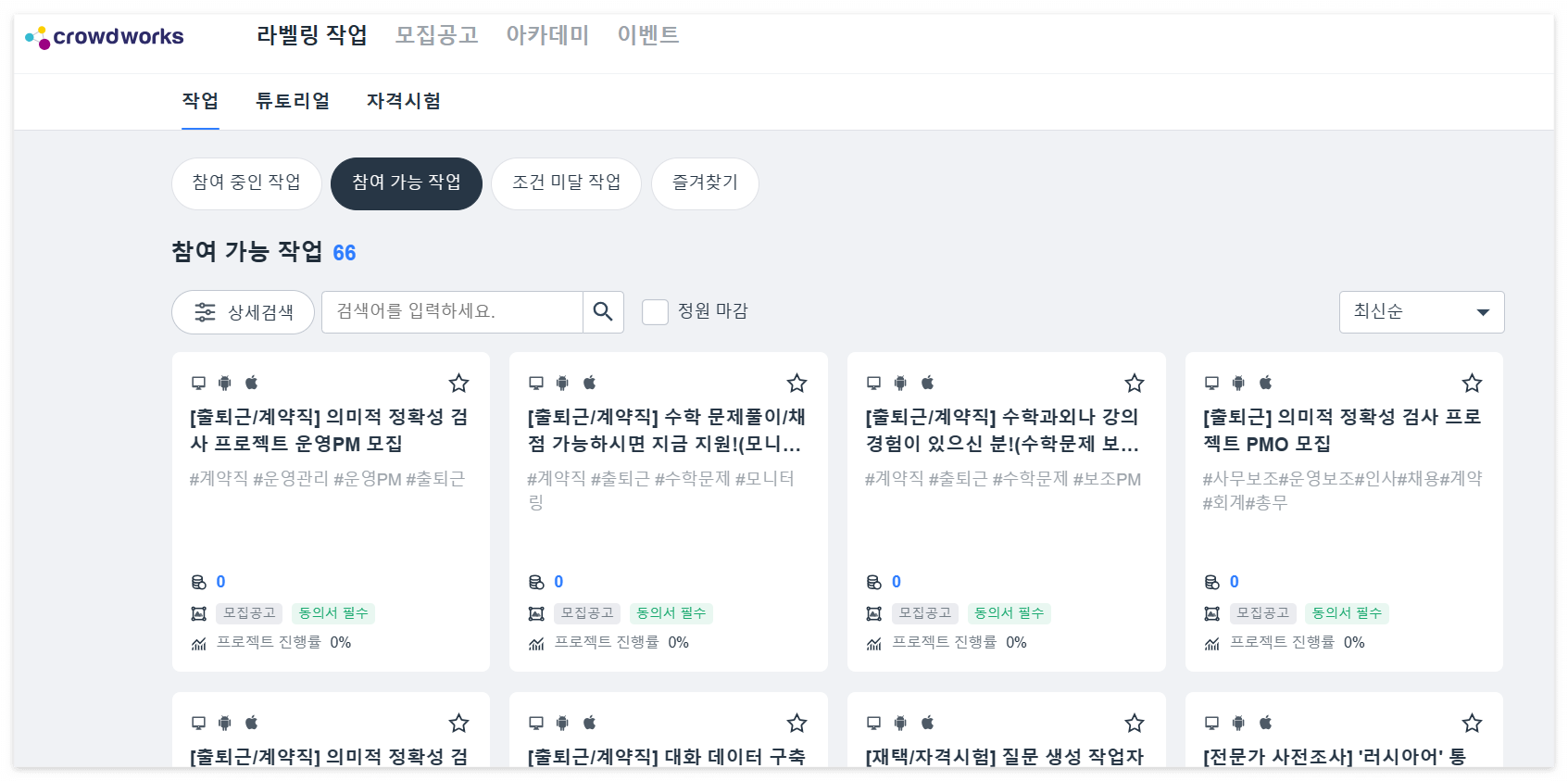Star the '러시아어' card

(x=1472, y=723)
